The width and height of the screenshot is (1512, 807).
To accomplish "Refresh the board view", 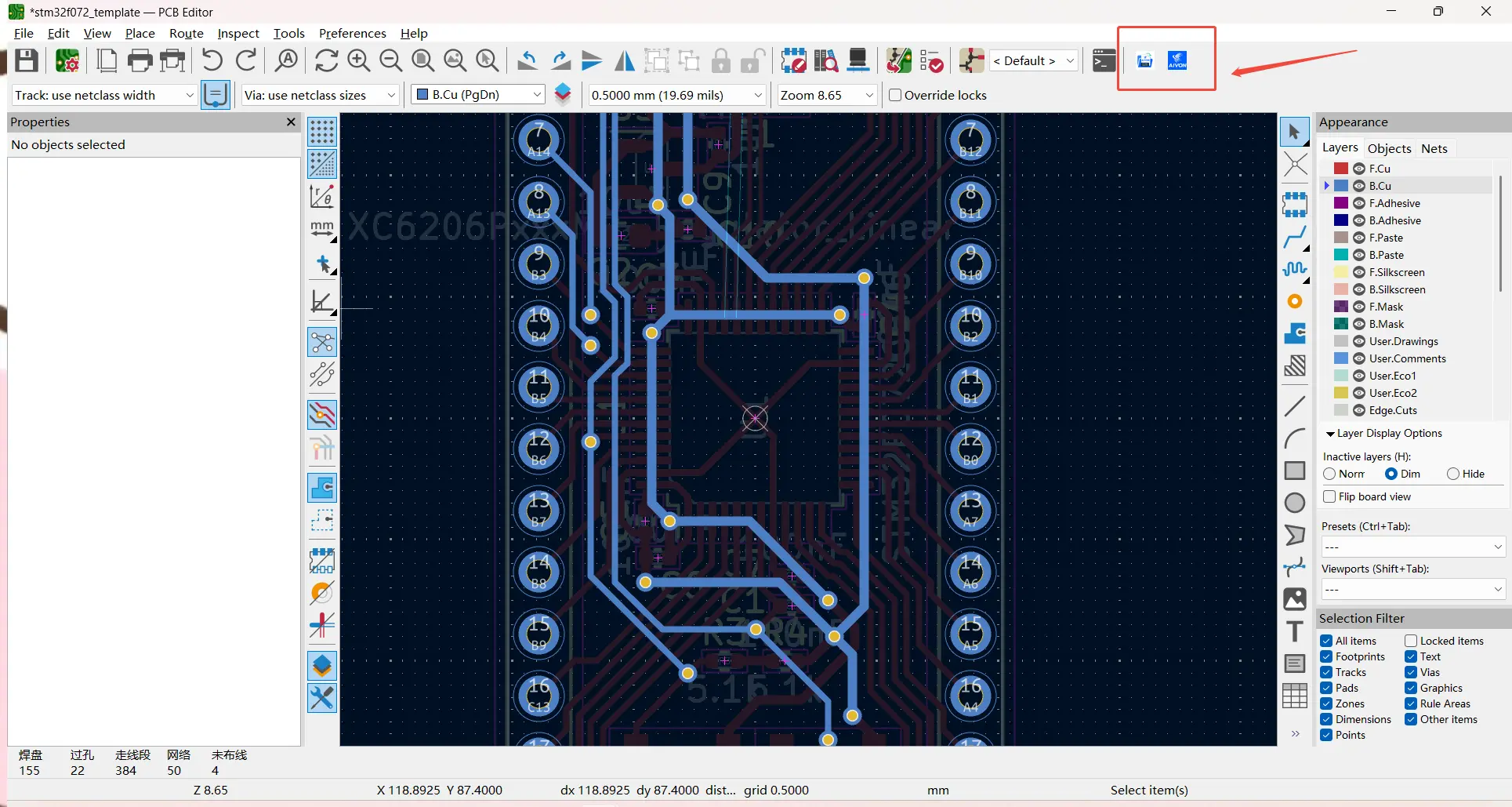I will pyautogui.click(x=326, y=60).
